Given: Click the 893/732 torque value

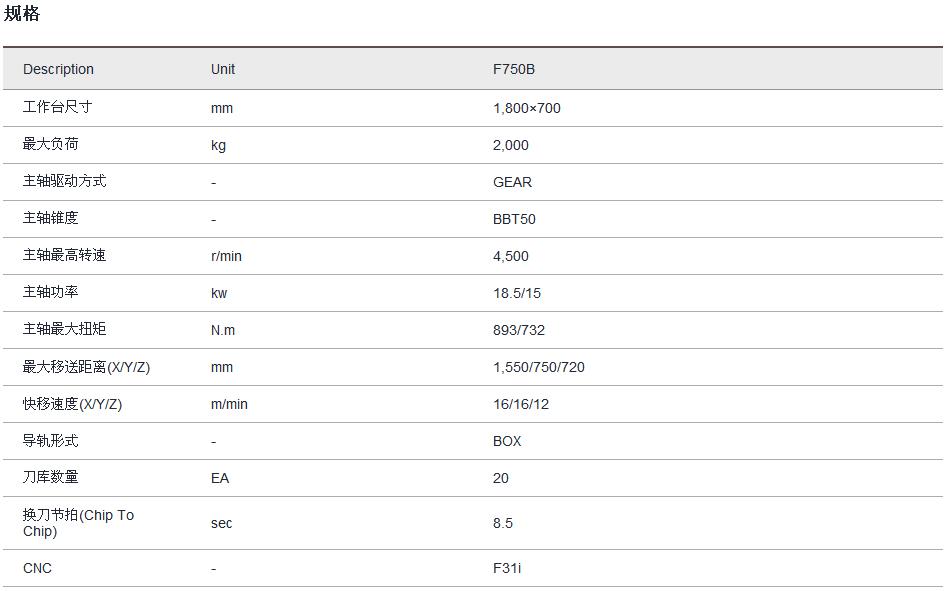Looking at the screenshot, I should pyautogui.click(x=518, y=330).
